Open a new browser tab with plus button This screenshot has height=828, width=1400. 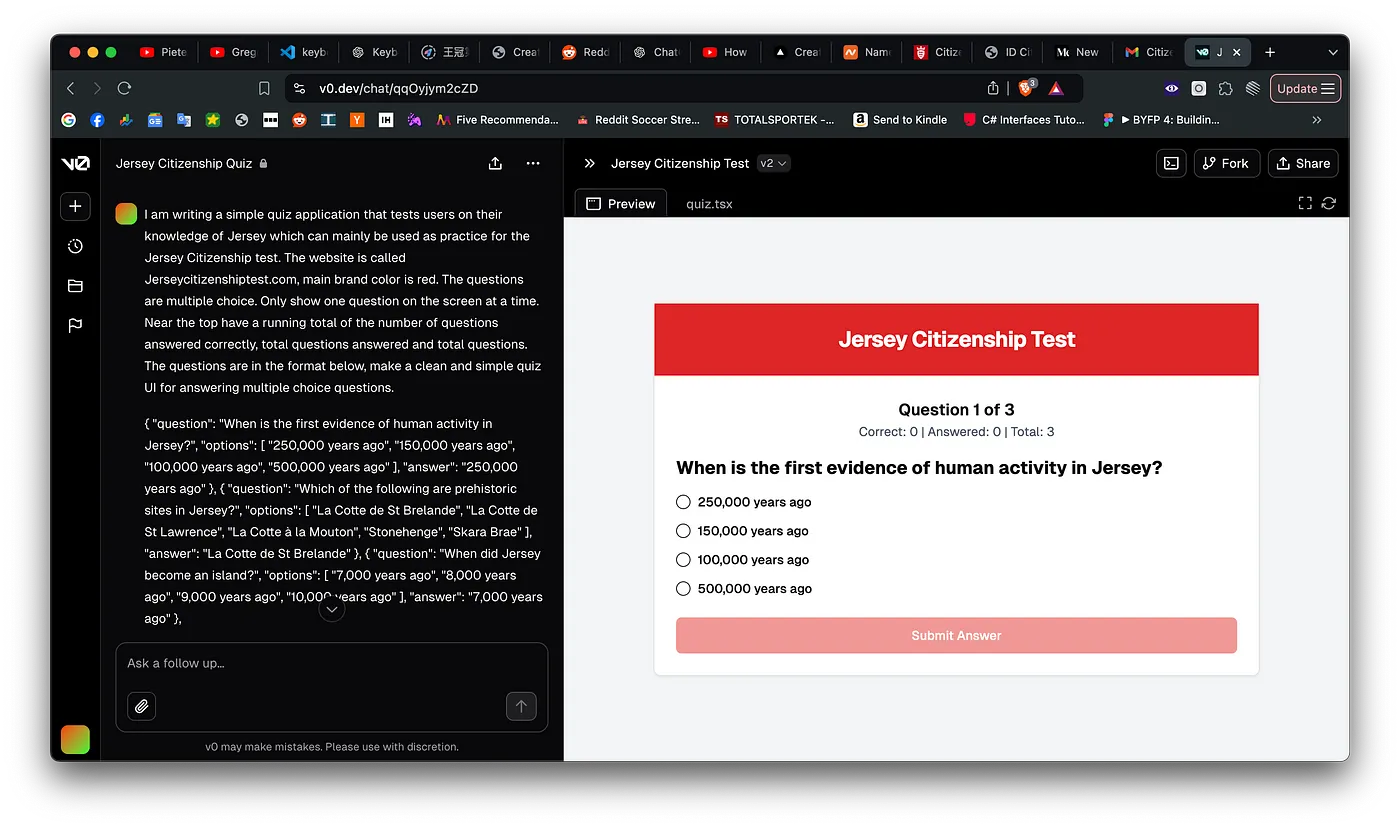click(1270, 52)
